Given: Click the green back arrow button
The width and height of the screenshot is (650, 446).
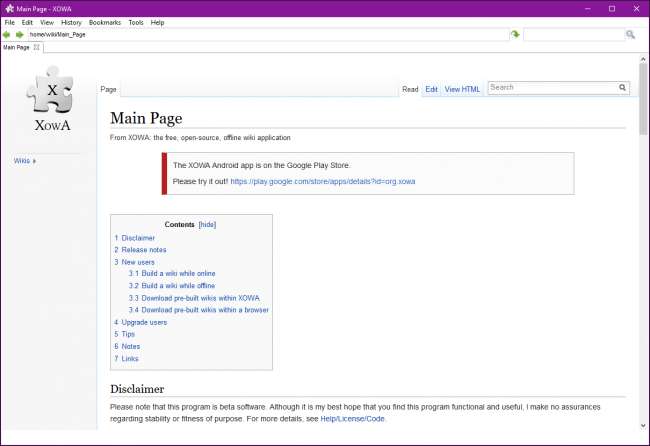Looking at the screenshot, I should [8, 34].
